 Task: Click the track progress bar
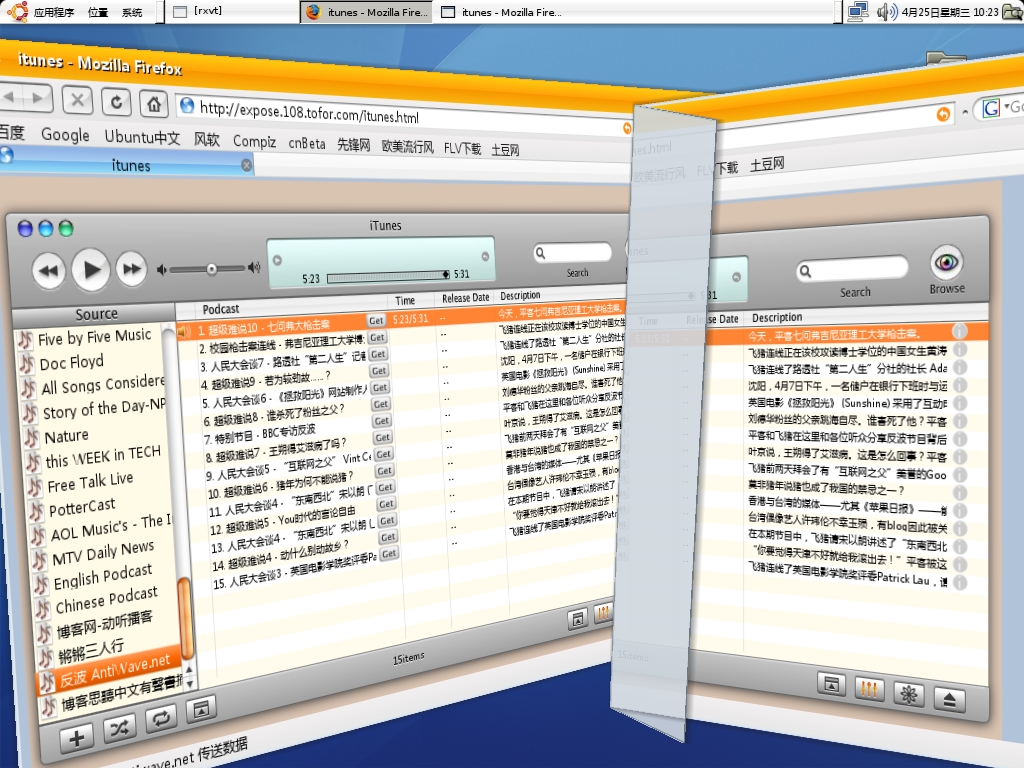[x=388, y=276]
